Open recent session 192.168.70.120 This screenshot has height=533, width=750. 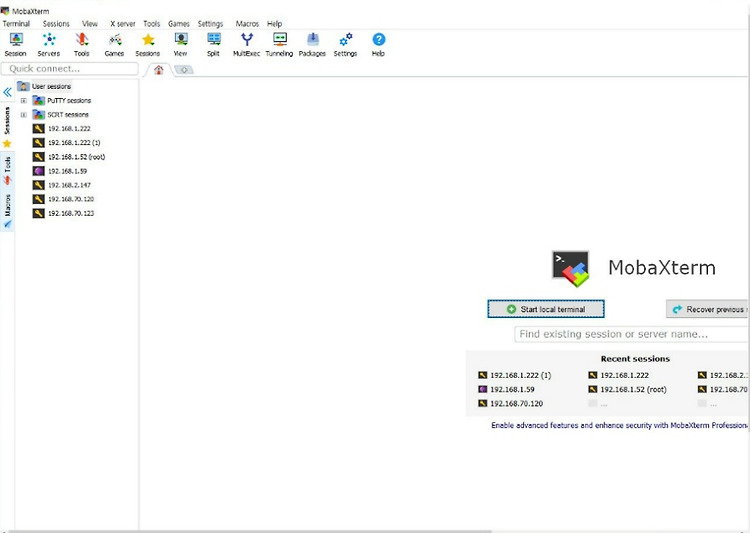pyautogui.click(x=510, y=404)
